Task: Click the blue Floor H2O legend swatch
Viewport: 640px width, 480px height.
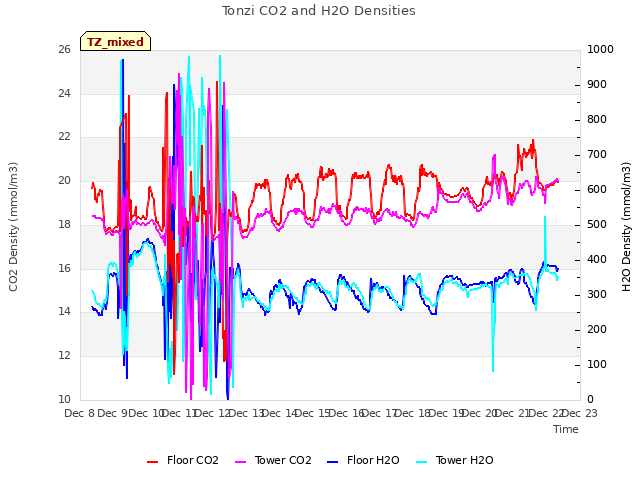Action: point(333,462)
